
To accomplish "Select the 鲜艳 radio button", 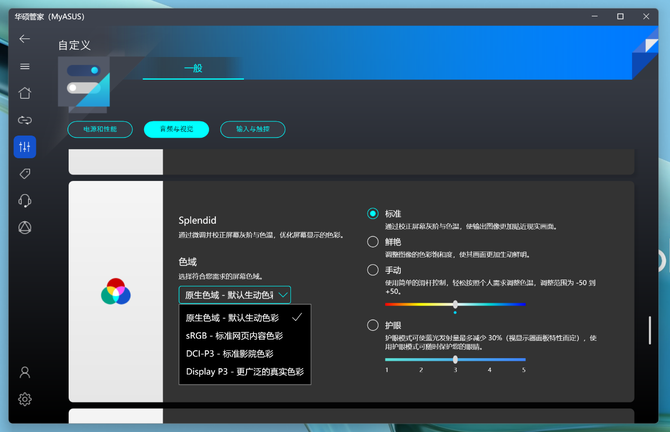I will 373,241.
